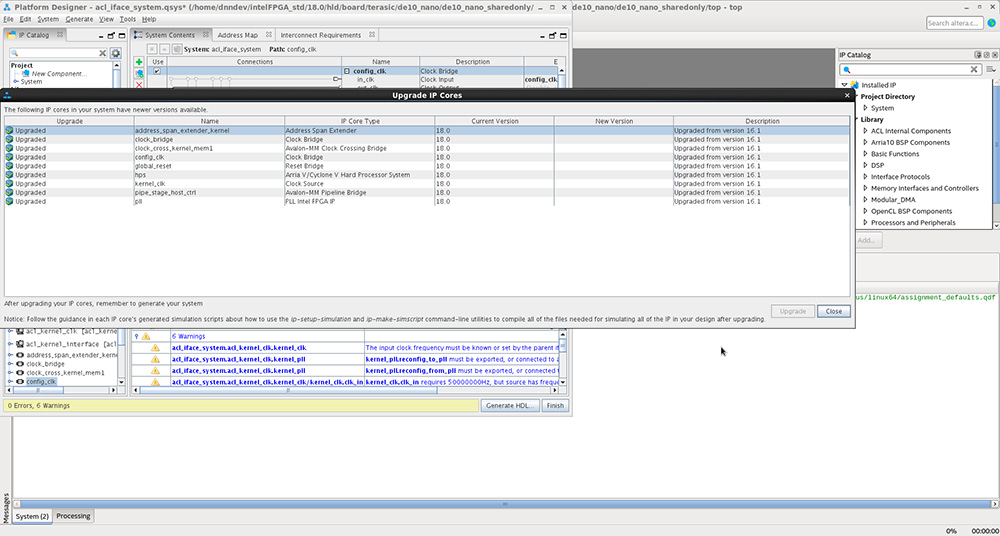Select clock_cross_kernel_mem1 in hierarchy tree
The image size is (1000, 536).
point(65,373)
